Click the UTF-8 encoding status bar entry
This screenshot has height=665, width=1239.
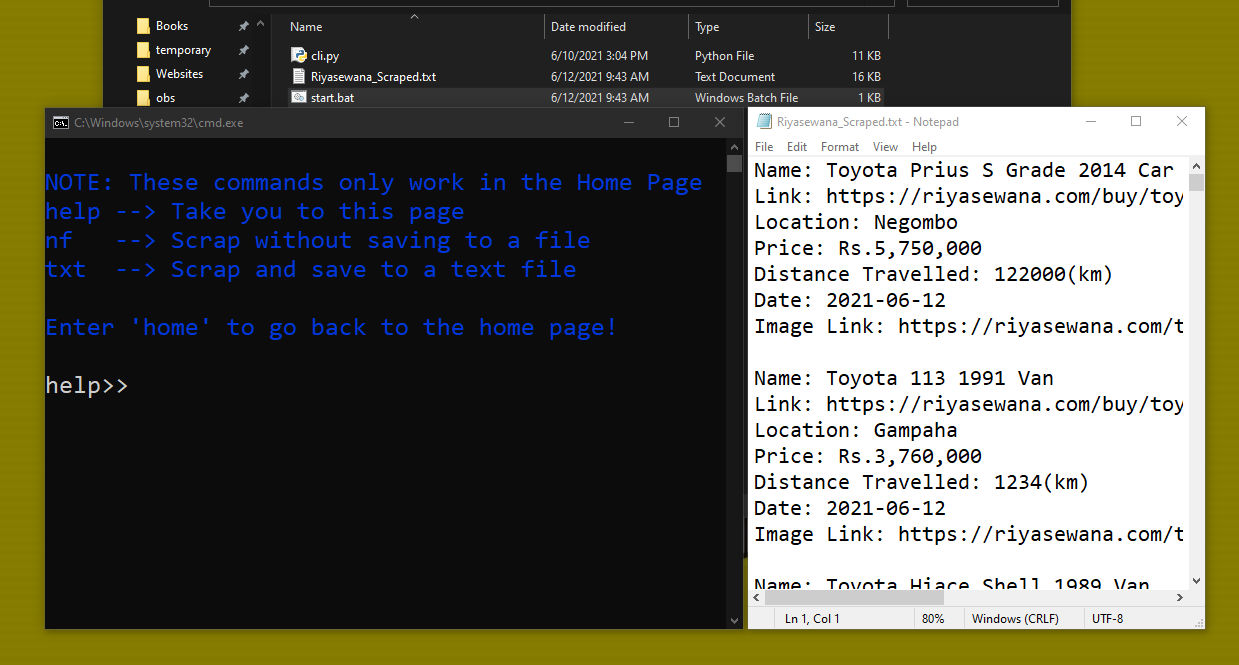tap(1108, 619)
